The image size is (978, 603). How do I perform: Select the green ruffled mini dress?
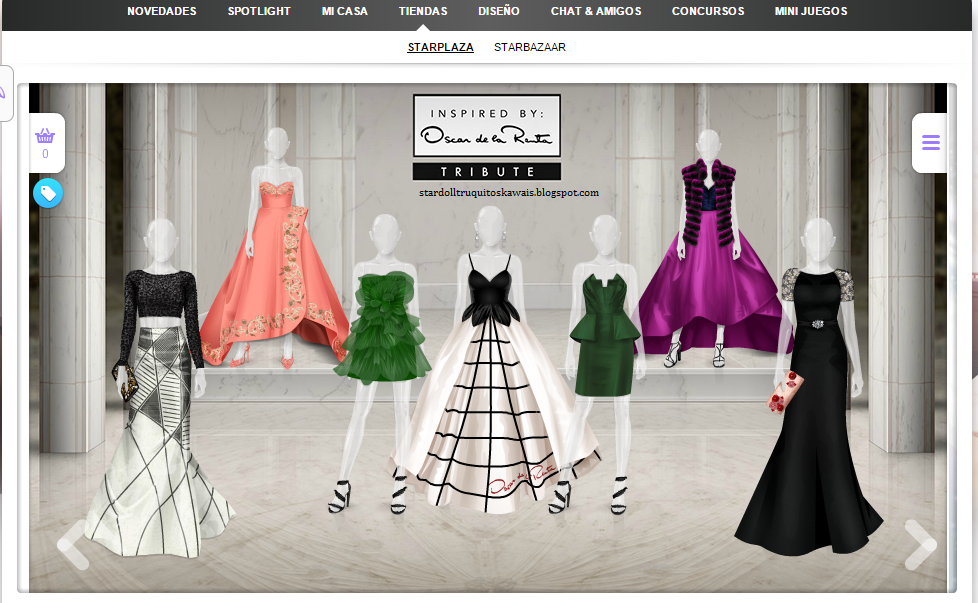click(x=382, y=326)
